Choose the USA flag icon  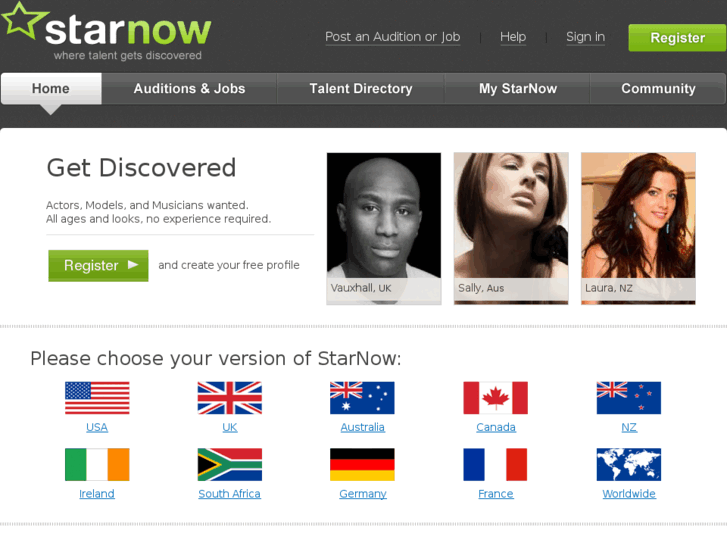tap(97, 398)
